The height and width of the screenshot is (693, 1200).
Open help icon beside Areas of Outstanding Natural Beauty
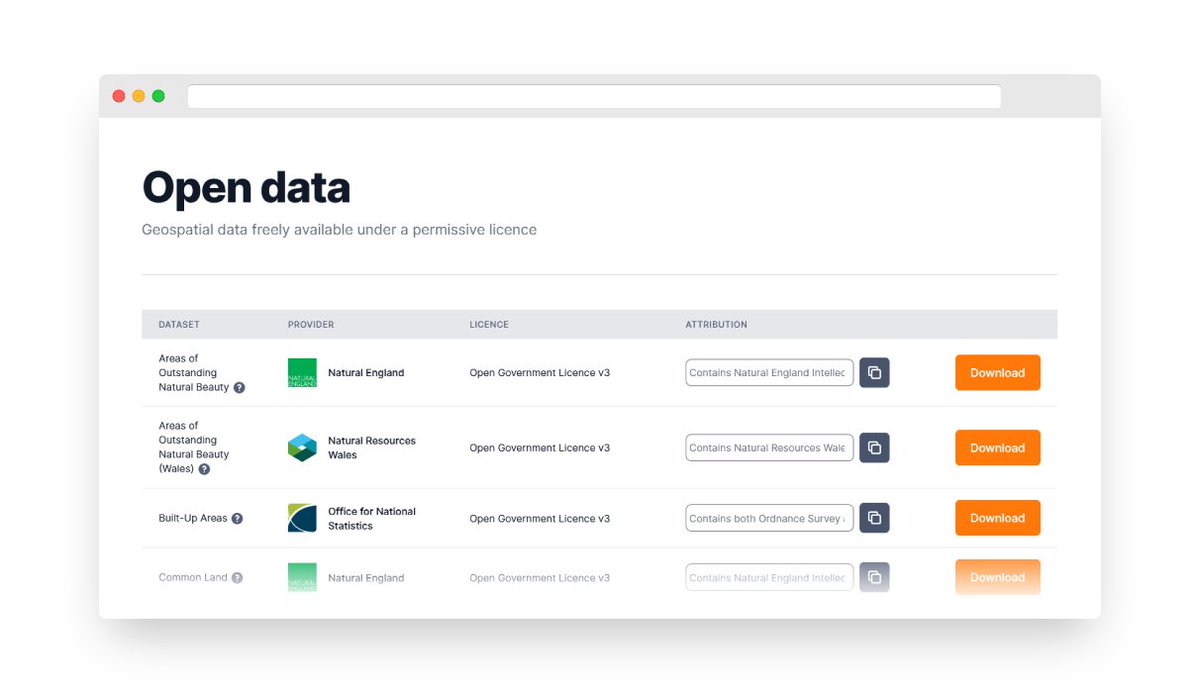[239, 387]
